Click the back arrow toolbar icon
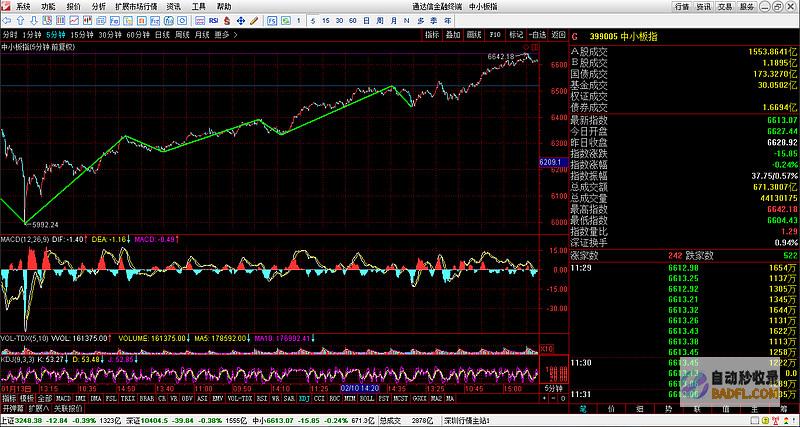This screenshot has width=800, height=427. coord(7,21)
